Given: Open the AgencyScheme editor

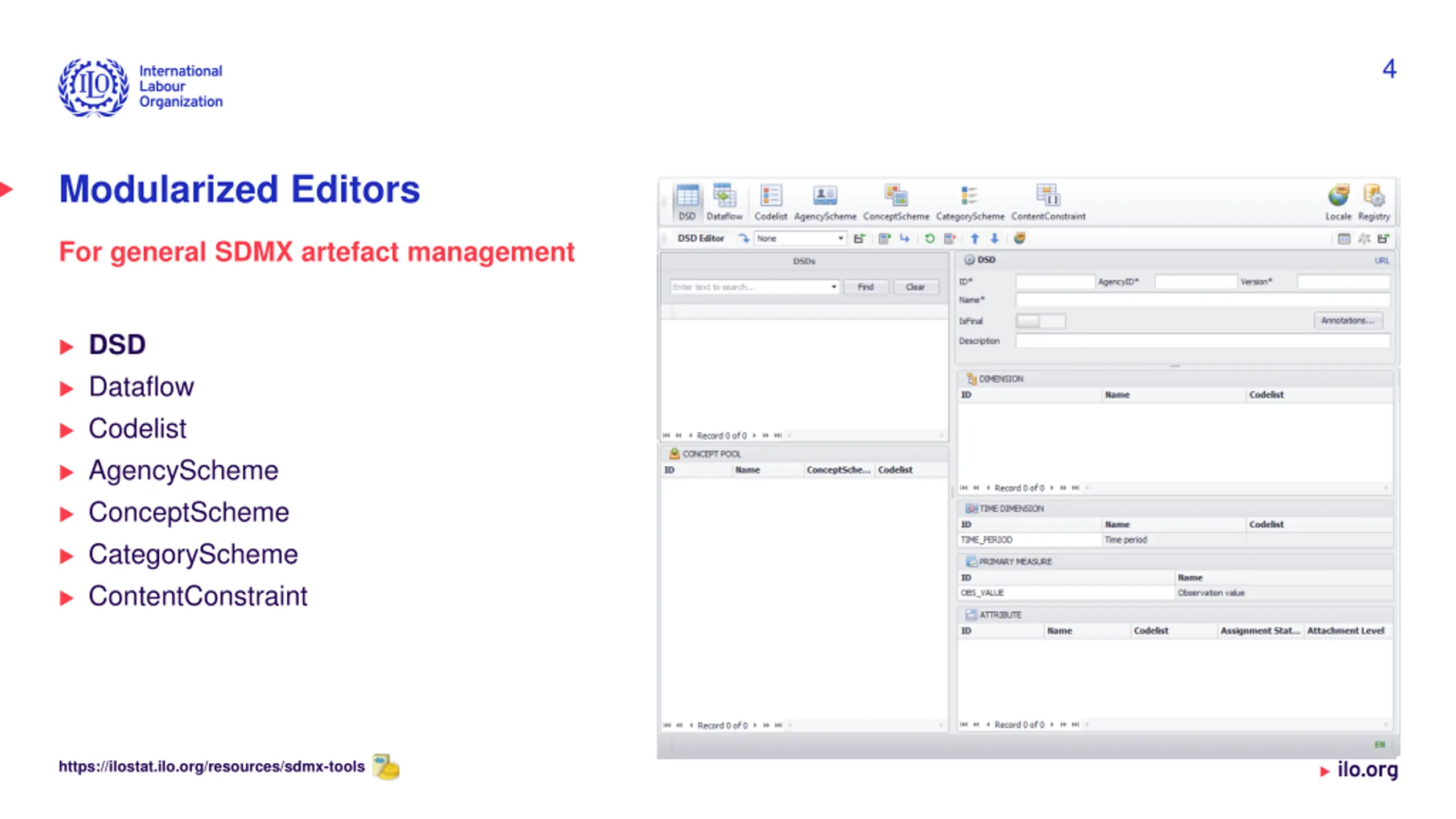Looking at the screenshot, I should click(x=825, y=202).
